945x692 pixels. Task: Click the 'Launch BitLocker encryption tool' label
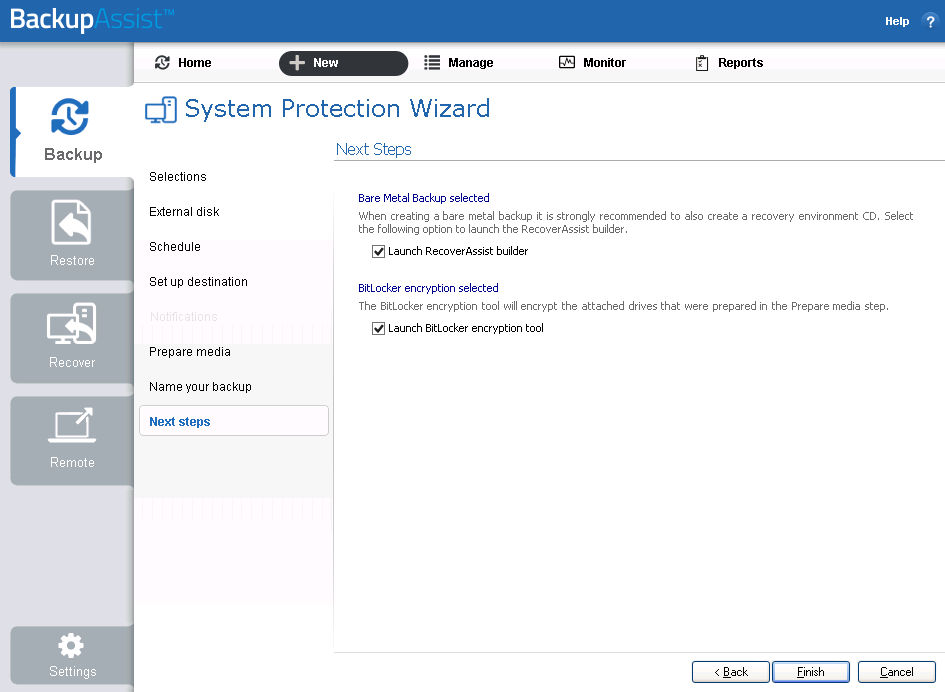(x=466, y=329)
